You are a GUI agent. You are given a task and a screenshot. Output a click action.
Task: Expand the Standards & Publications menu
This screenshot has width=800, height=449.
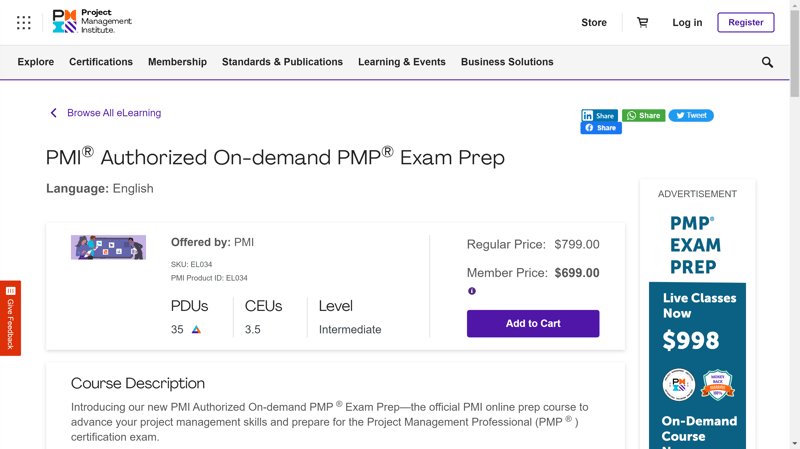(282, 62)
